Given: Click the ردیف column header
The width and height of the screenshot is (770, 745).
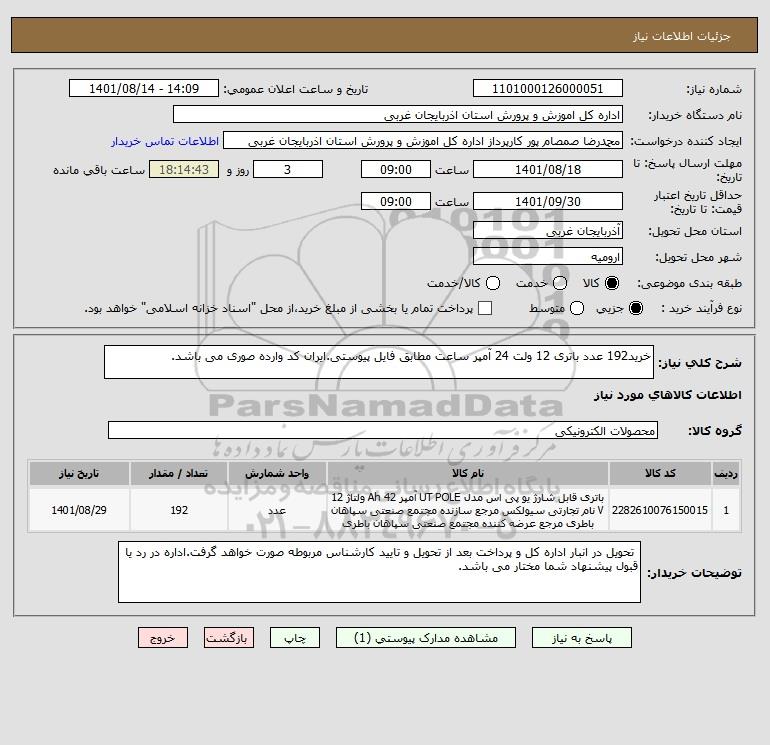Looking at the screenshot, I should point(726,473).
